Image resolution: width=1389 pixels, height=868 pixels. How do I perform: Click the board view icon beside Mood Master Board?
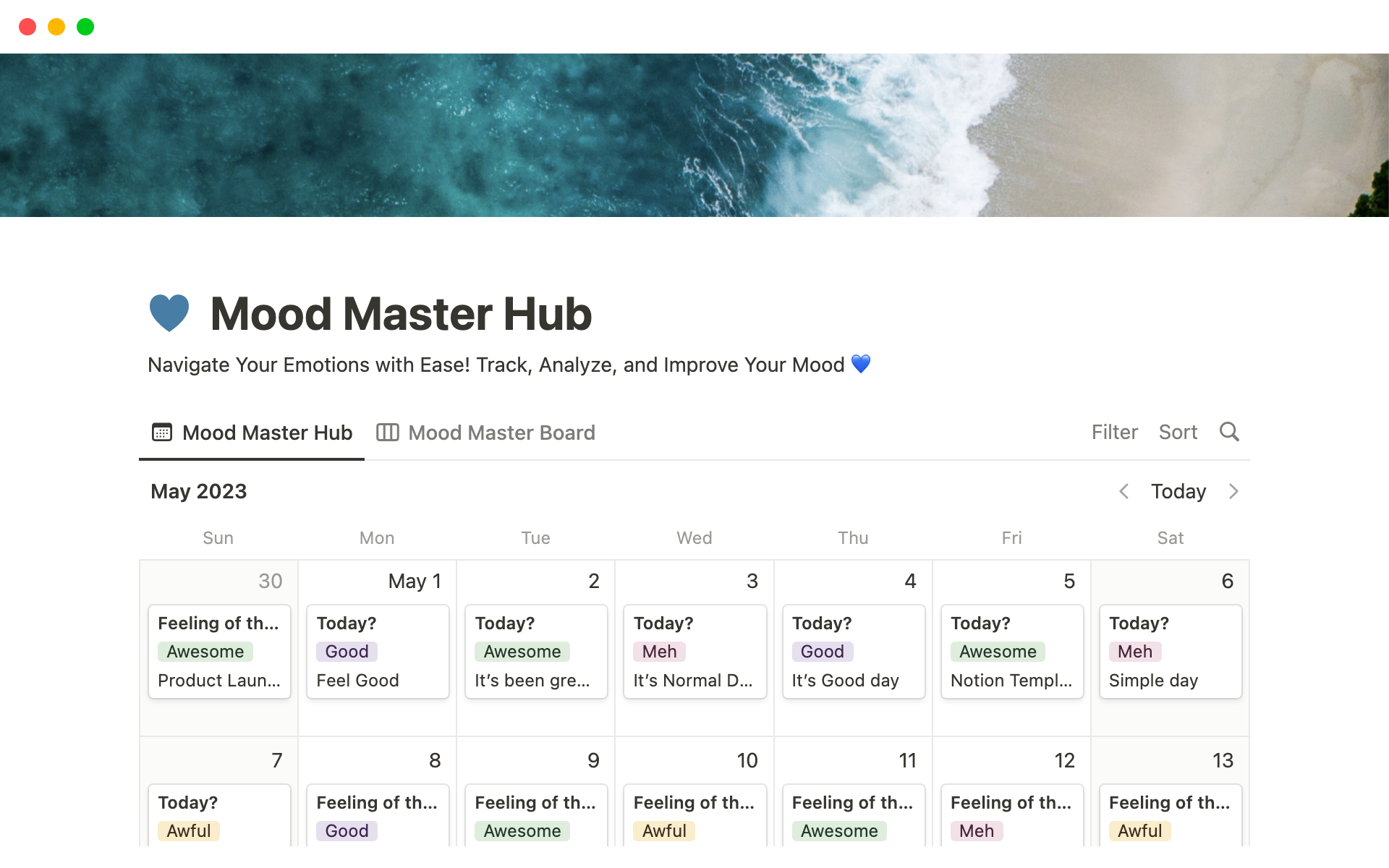388,433
